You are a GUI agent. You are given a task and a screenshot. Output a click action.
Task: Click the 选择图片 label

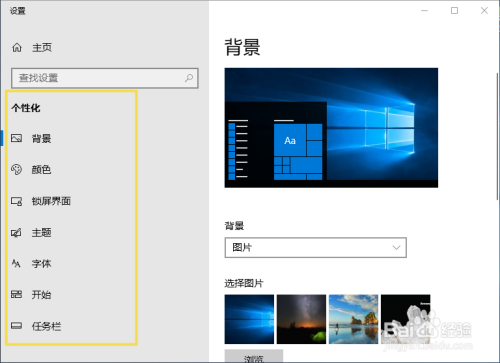point(244,283)
